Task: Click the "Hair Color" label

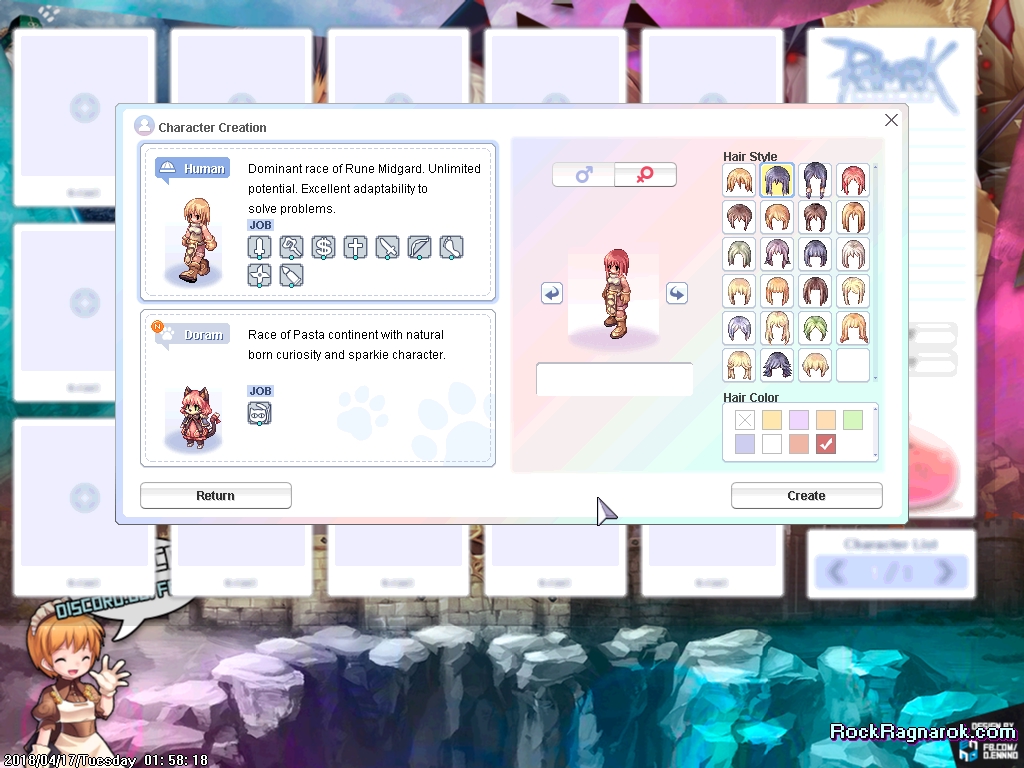Action: coord(751,397)
